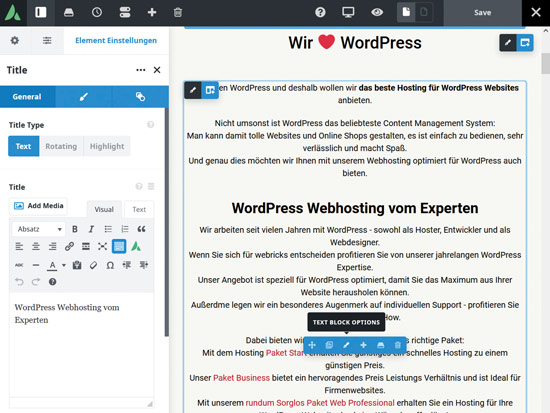Click the editor keyboard shortcuts help icon

(x=53, y=282)
